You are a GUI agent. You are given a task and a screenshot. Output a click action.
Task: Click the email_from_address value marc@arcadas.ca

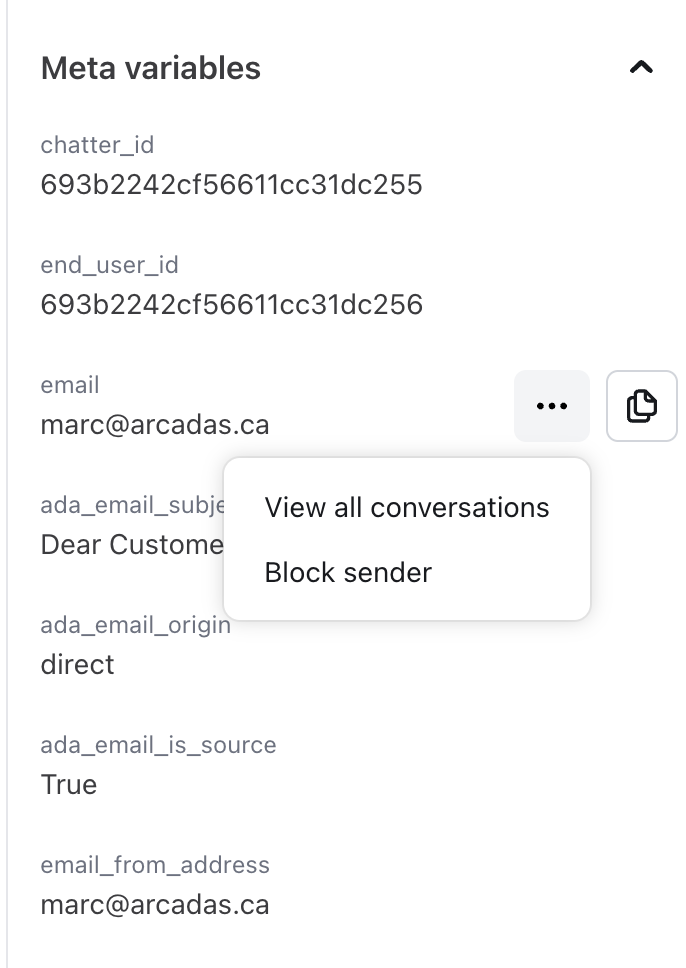click(x=155, y=905)
